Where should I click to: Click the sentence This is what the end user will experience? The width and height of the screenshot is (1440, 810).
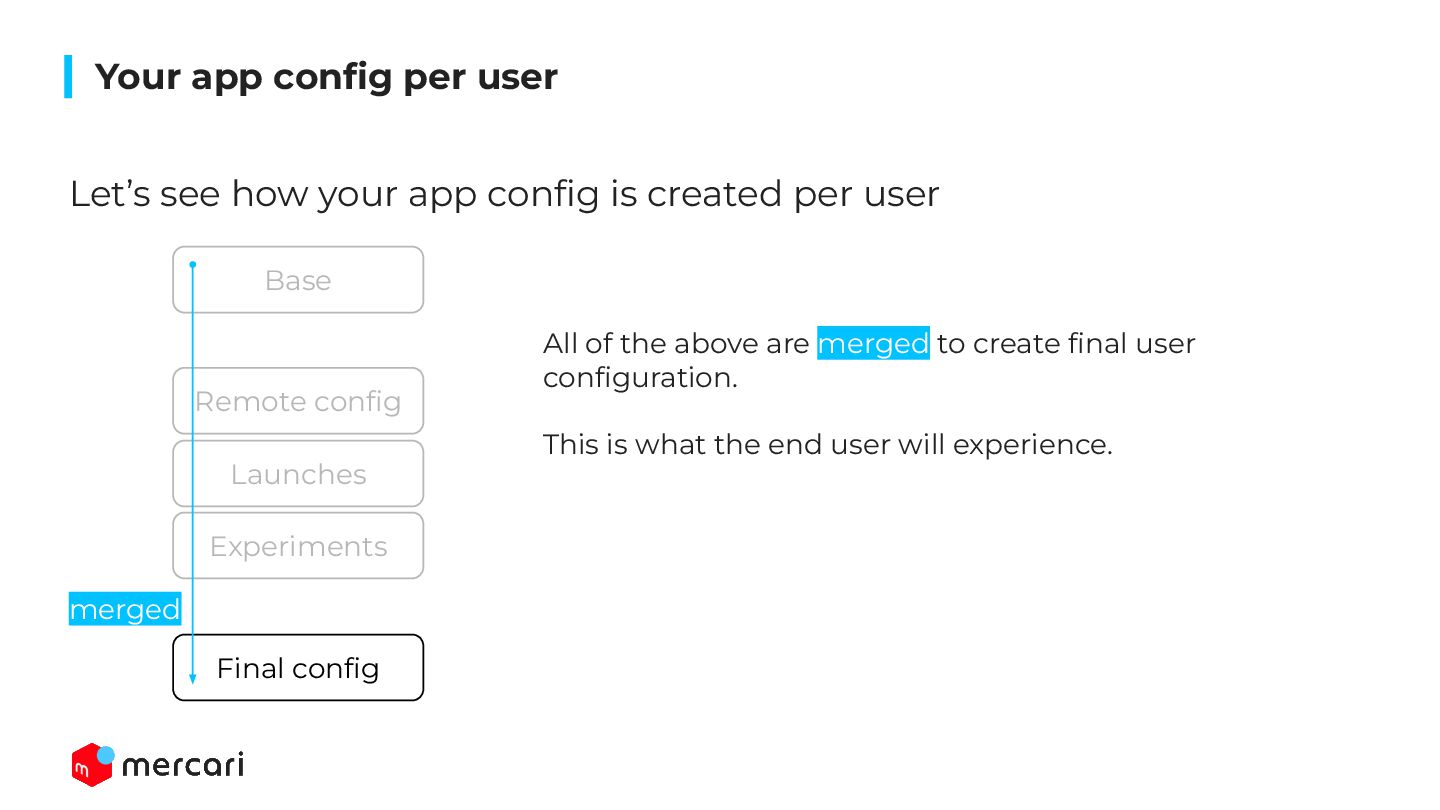(x=827, y=444)
